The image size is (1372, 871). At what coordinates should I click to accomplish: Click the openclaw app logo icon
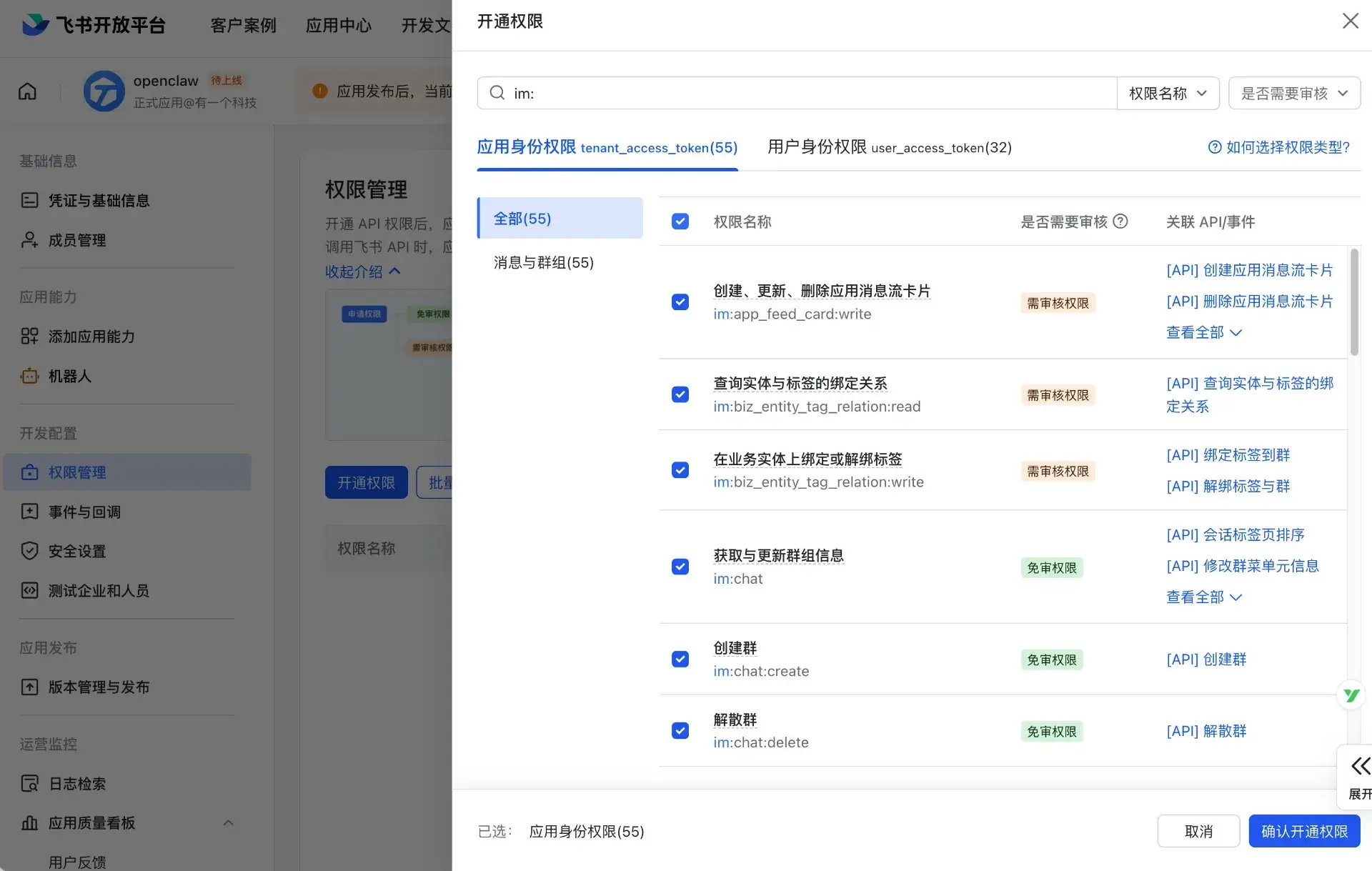(x=104, y=91)
